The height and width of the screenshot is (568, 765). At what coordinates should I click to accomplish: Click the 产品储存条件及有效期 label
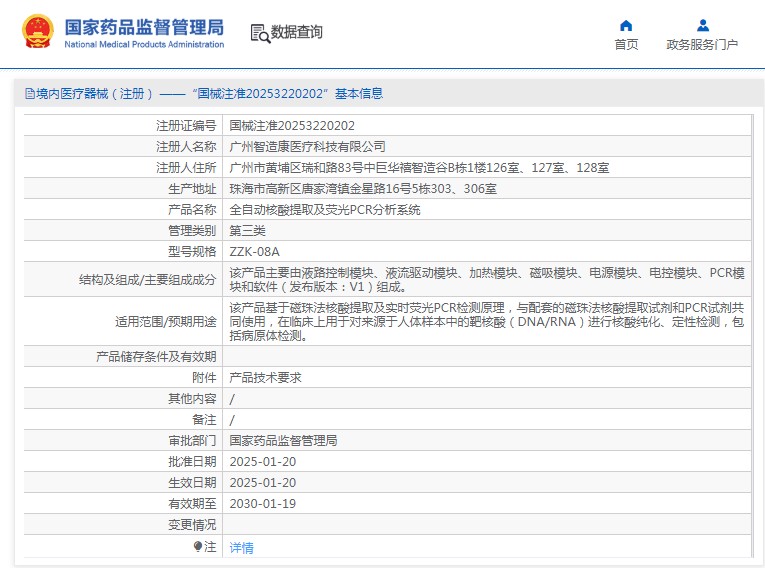click(156, 357)
